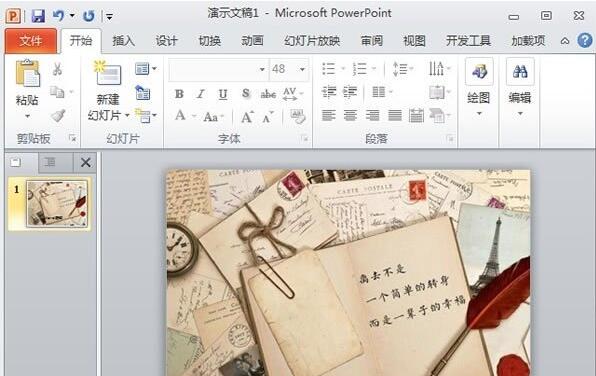Click the Decrease font size icon
Image resolution: width=596 pixels, height=376 pixels.
(x=268, y=117)
